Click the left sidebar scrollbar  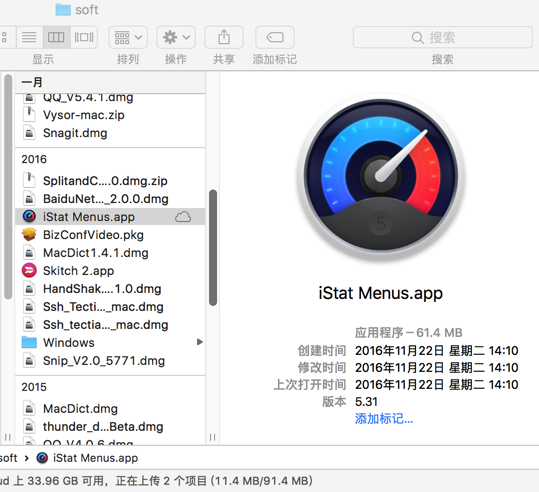[8, 187]
